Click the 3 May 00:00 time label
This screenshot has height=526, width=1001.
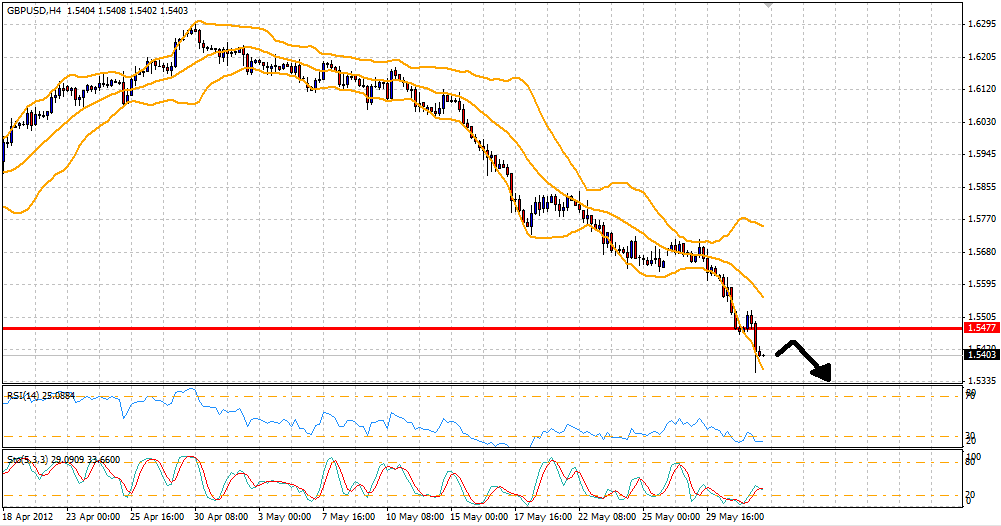click(x=286, y=516)
